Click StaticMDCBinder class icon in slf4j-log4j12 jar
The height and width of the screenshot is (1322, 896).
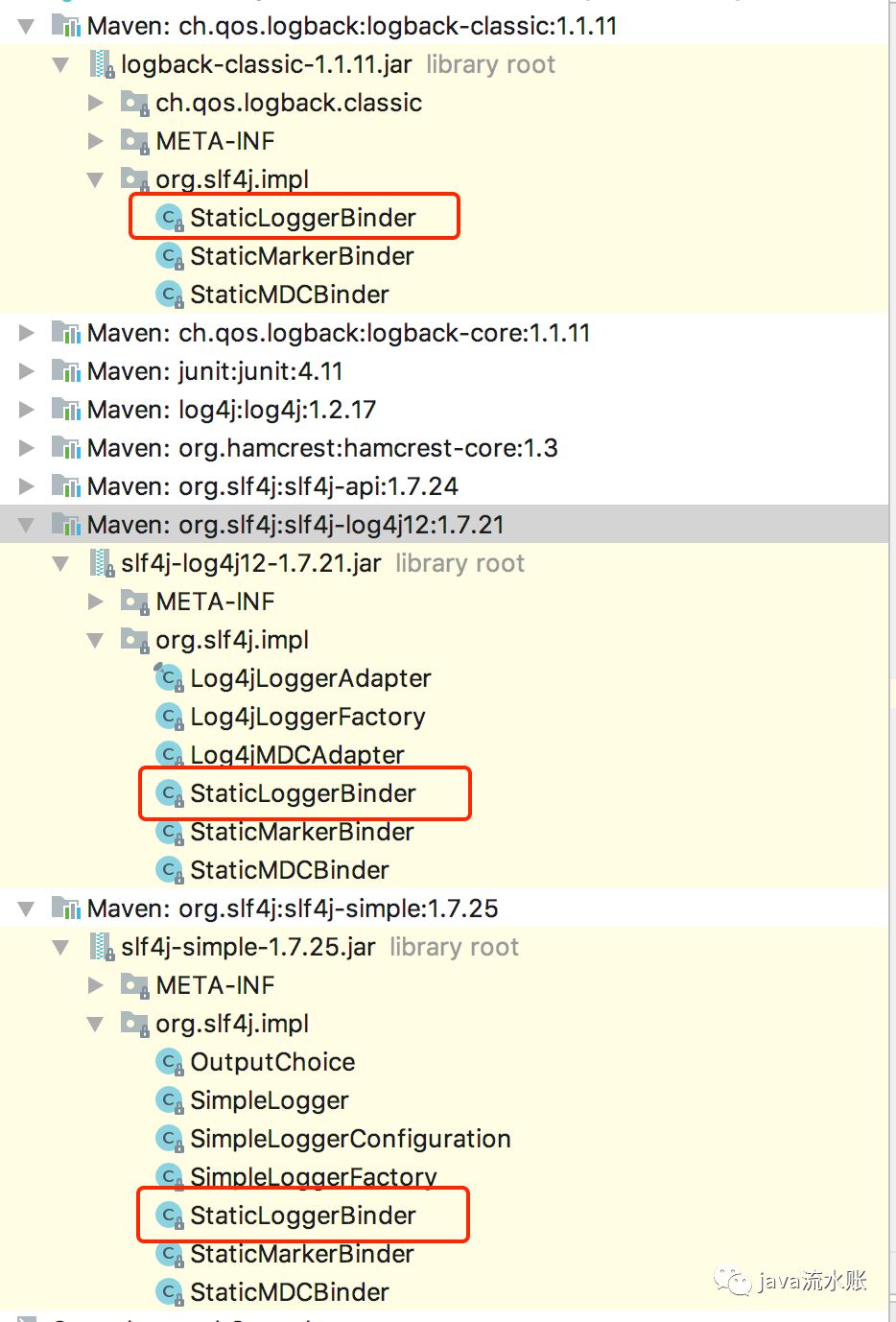coord(170,871)
